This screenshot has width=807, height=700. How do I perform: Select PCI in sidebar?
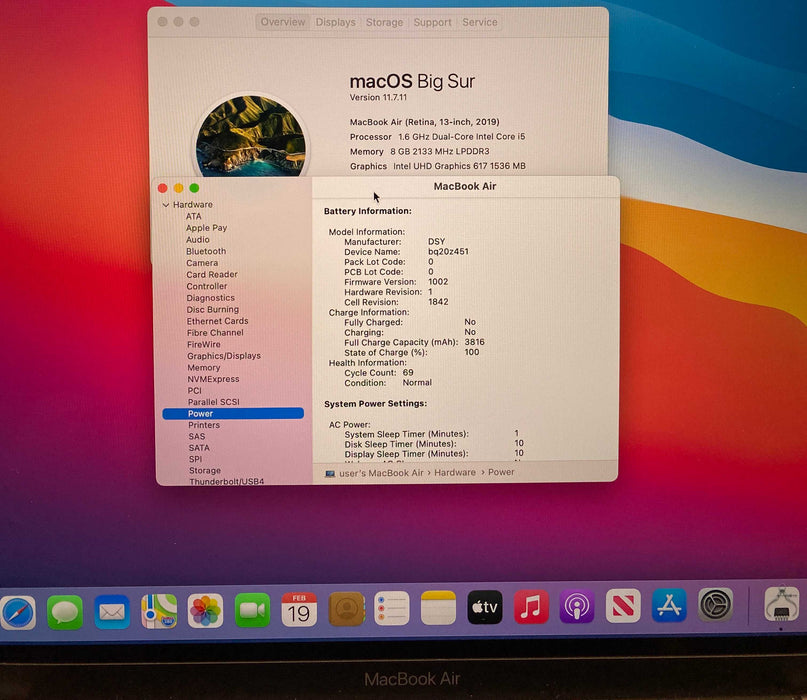(x=195, y=391)
